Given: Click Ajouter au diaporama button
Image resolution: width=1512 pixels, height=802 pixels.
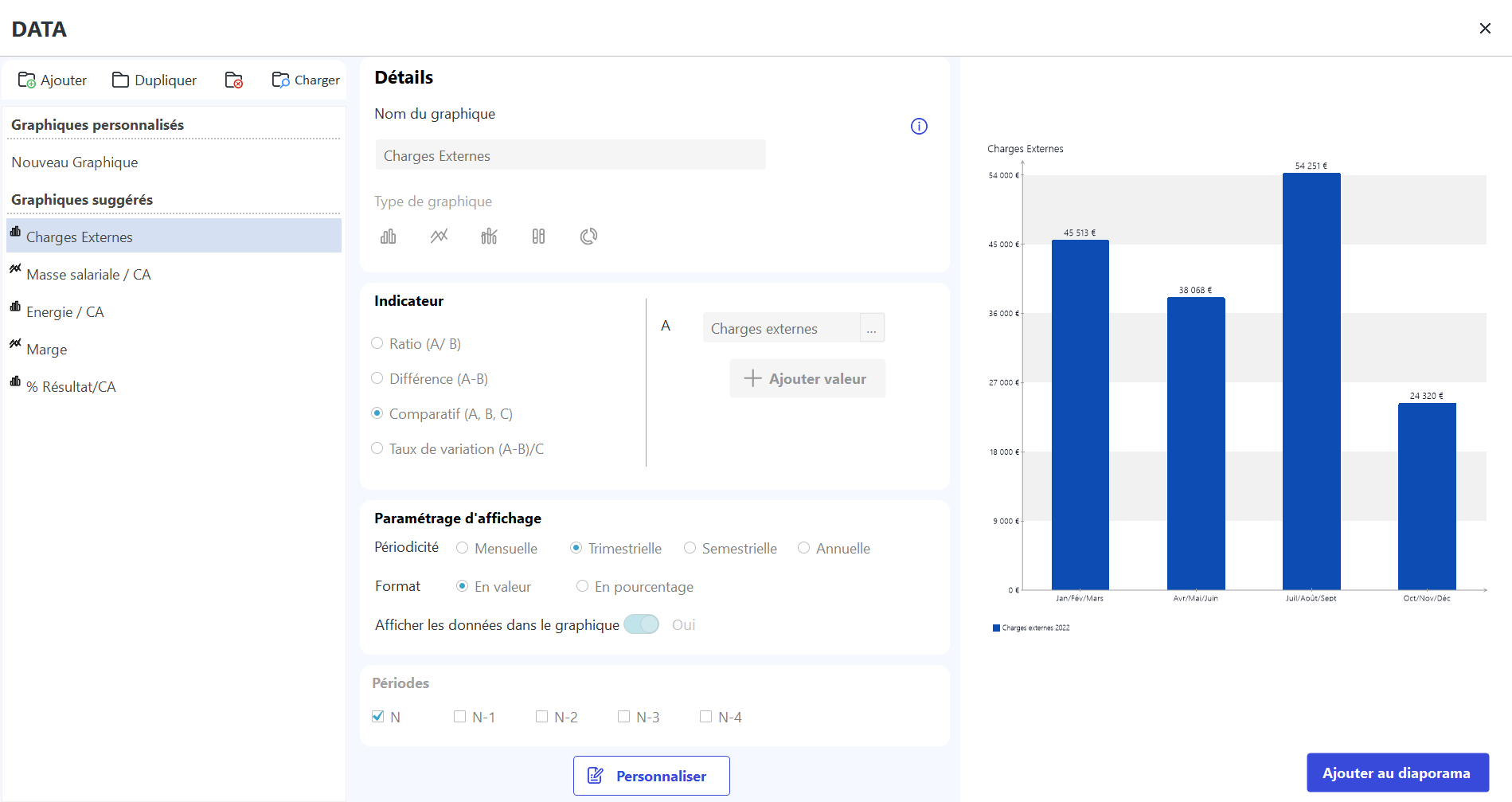Looking at the screenshot, I should click(1397, 773).
